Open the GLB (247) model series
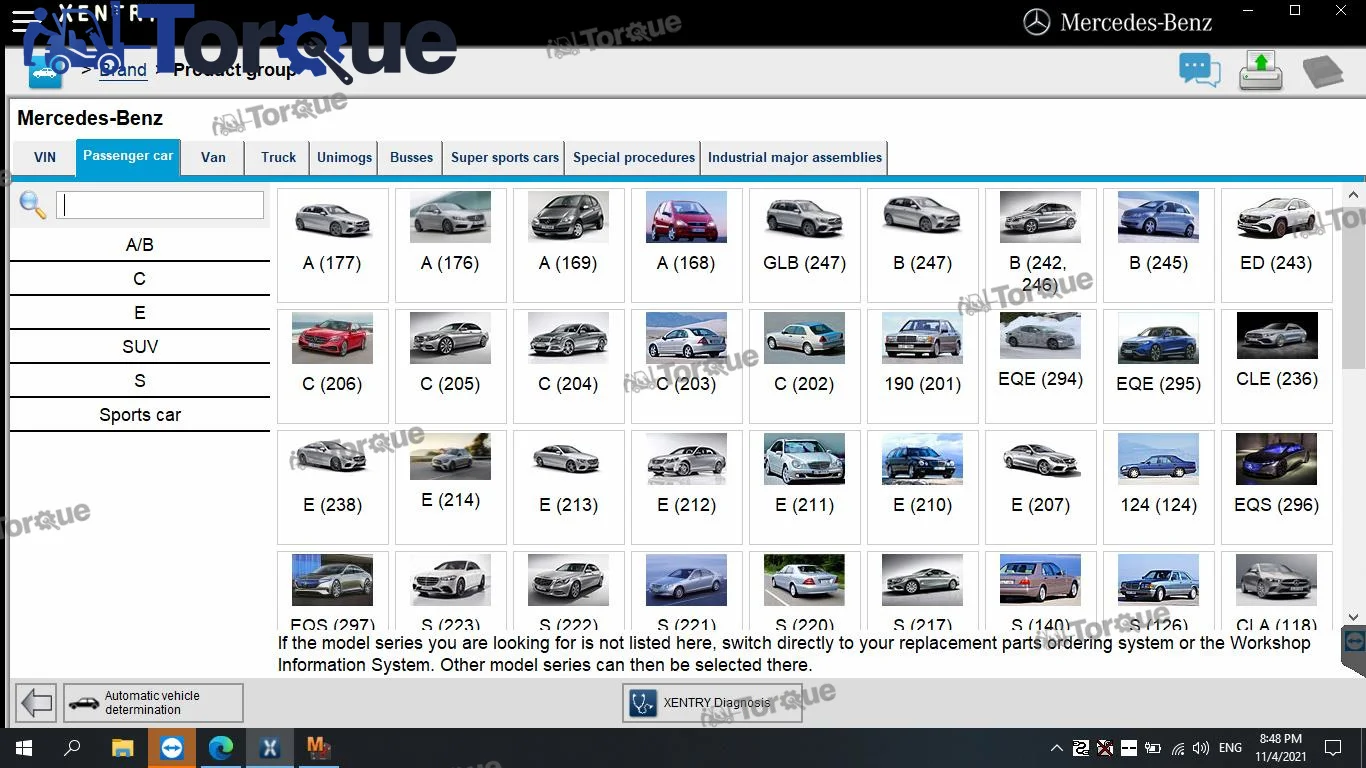This screenshot has height=768, width=1366. pos(804,245)
